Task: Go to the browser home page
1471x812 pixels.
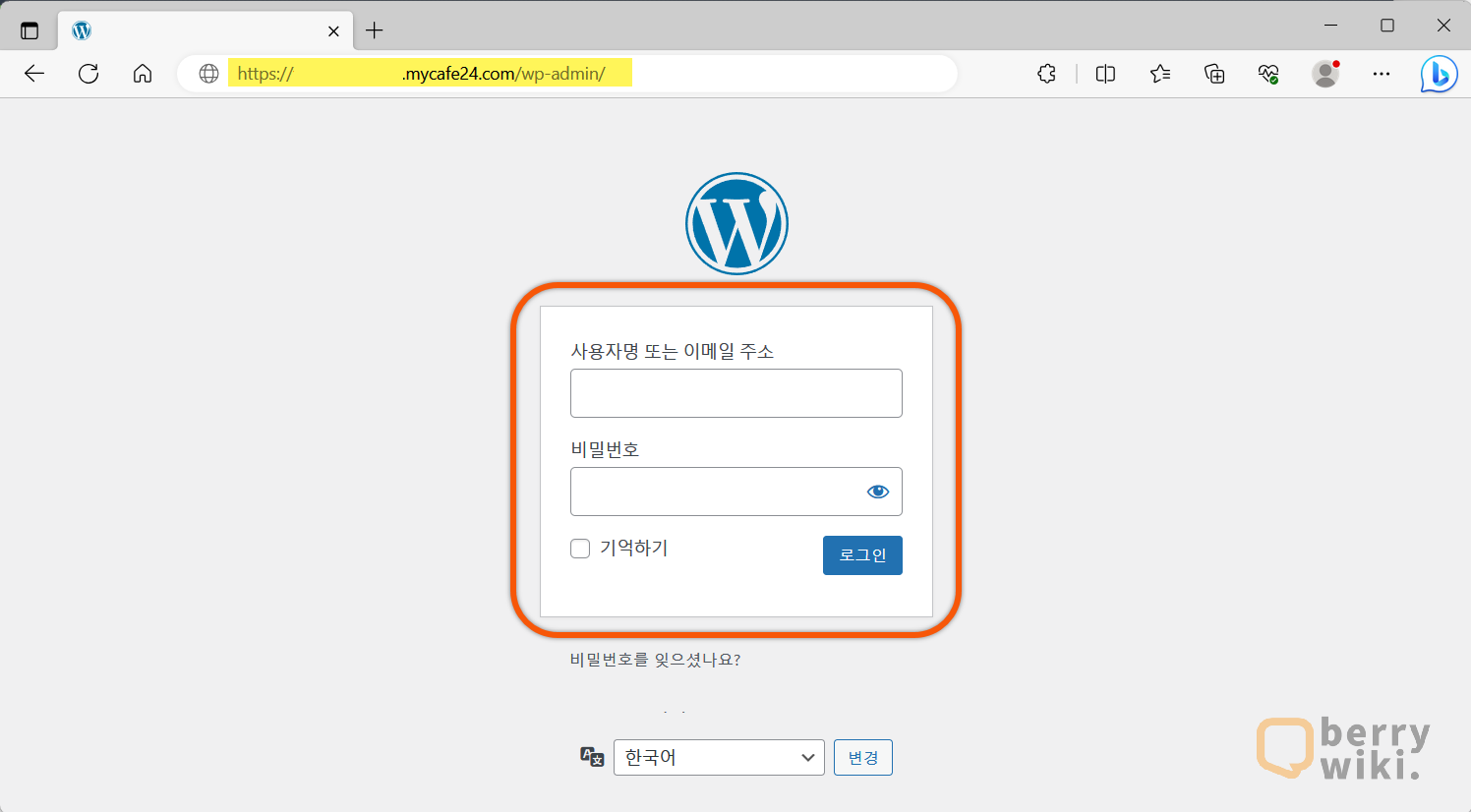Action: click(x=143, y=74)
